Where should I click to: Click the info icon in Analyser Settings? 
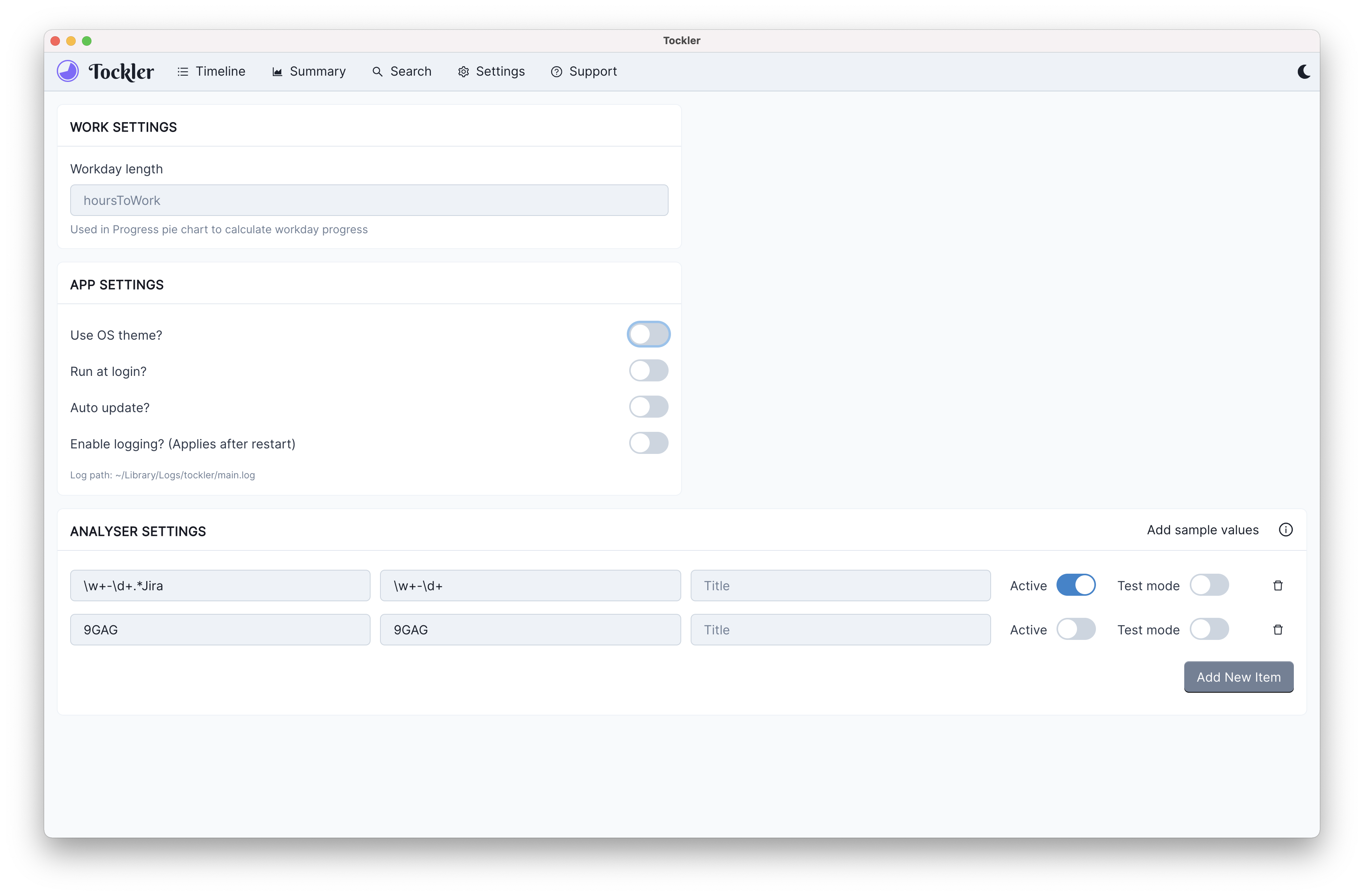[1286, 530]
